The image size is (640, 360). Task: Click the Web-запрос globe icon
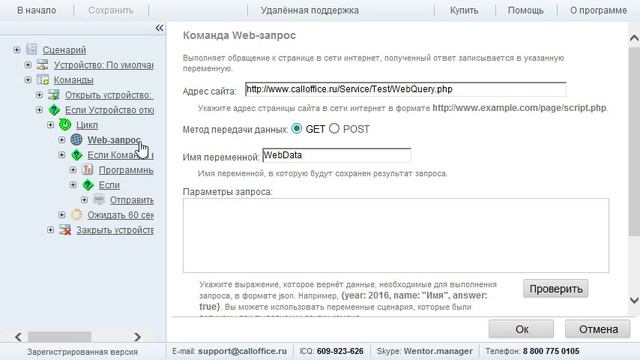point(76,140)
